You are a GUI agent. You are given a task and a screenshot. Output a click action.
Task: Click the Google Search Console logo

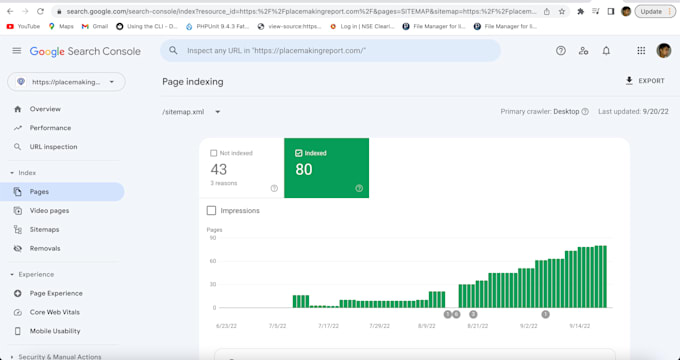pyautogui.click(x=85, y=51)
